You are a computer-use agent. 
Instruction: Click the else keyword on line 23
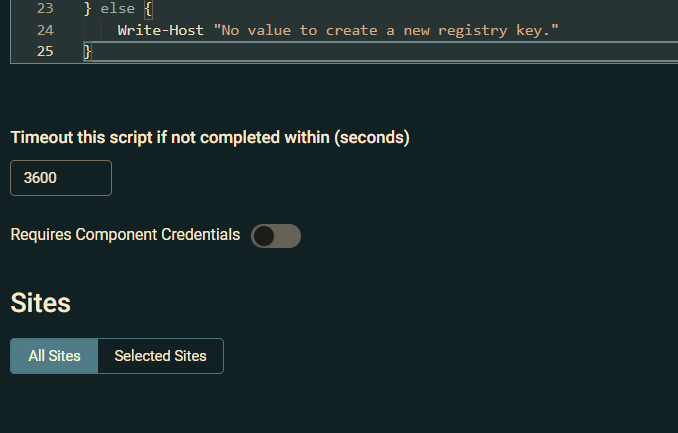coord(118,9)
